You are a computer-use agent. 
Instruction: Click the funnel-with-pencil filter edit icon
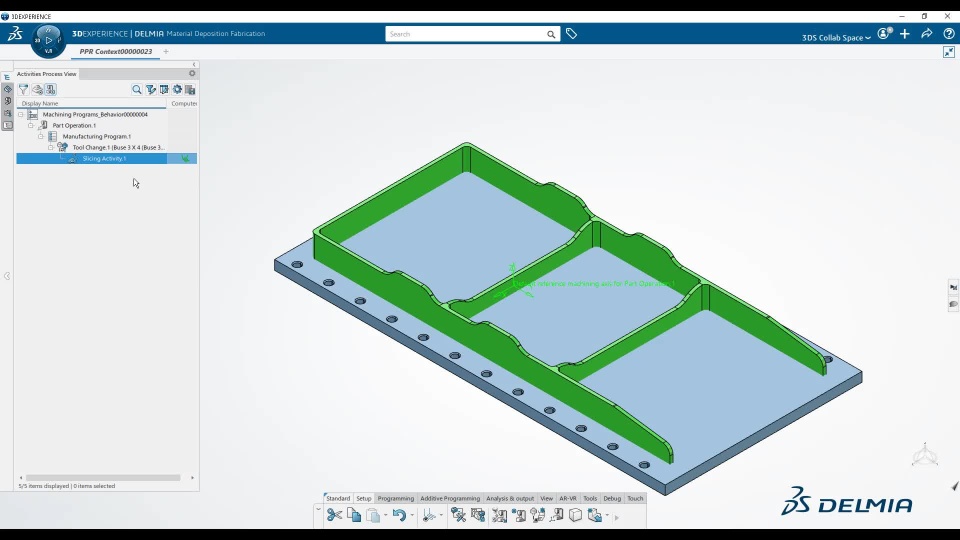[151, 89]
